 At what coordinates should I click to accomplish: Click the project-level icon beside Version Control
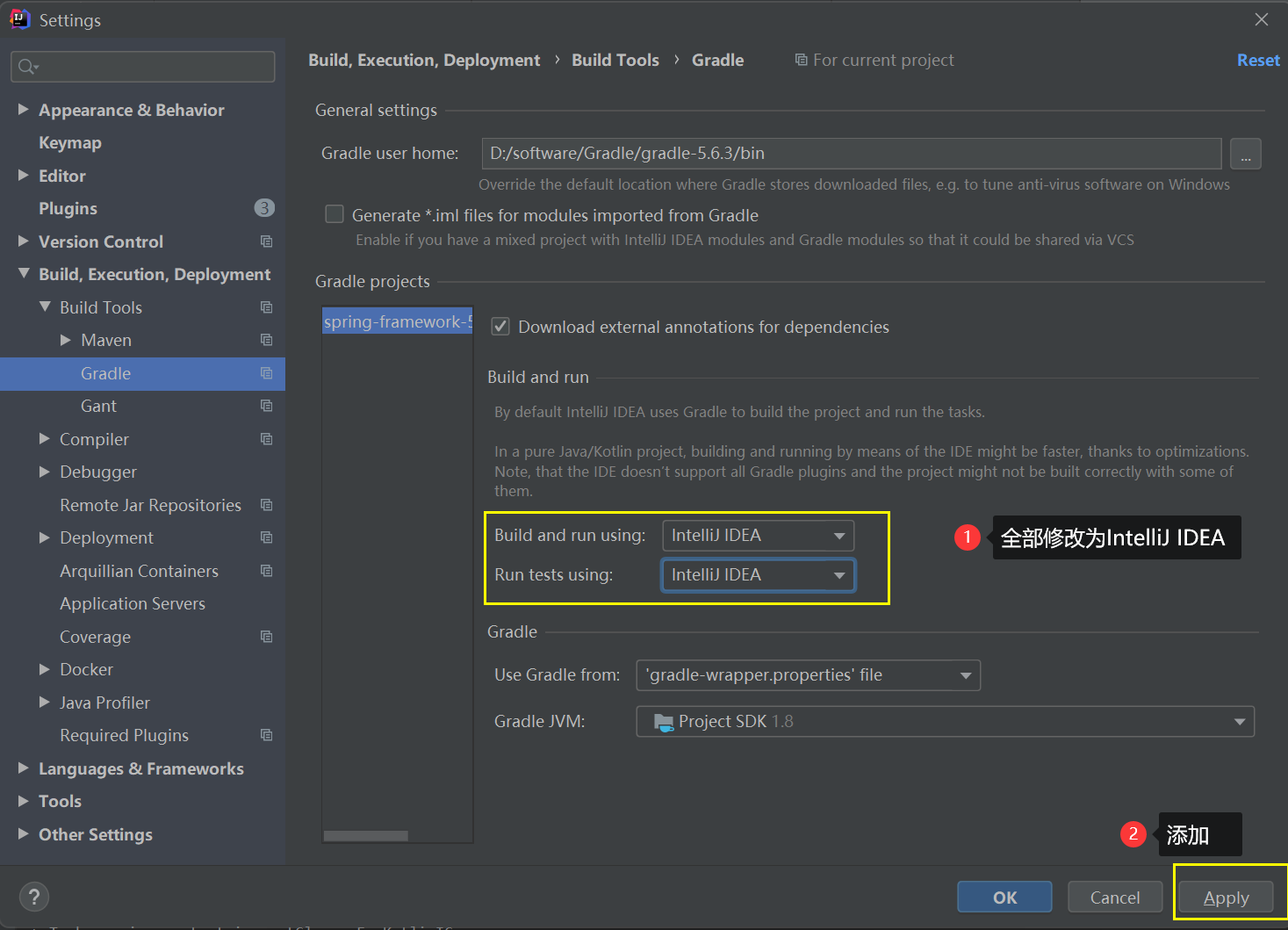click(266, 242)
